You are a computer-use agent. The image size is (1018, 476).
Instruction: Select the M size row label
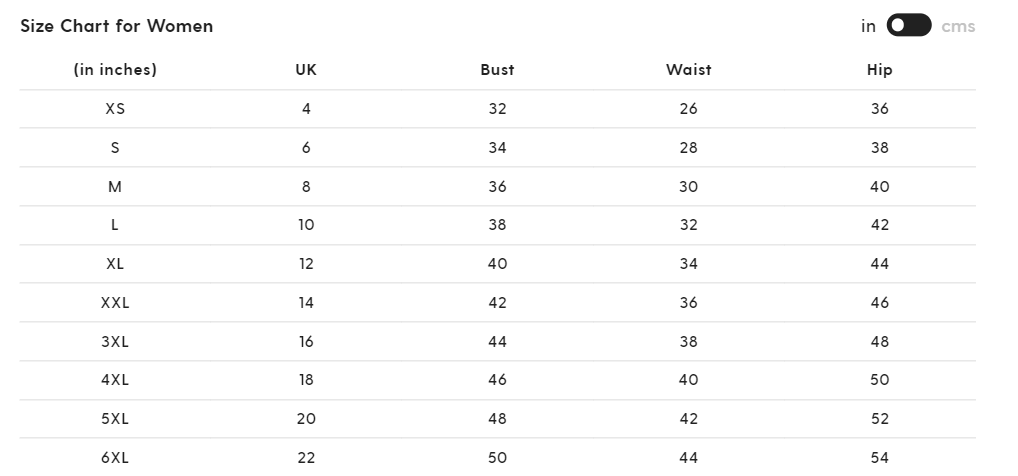pos(115,187)
